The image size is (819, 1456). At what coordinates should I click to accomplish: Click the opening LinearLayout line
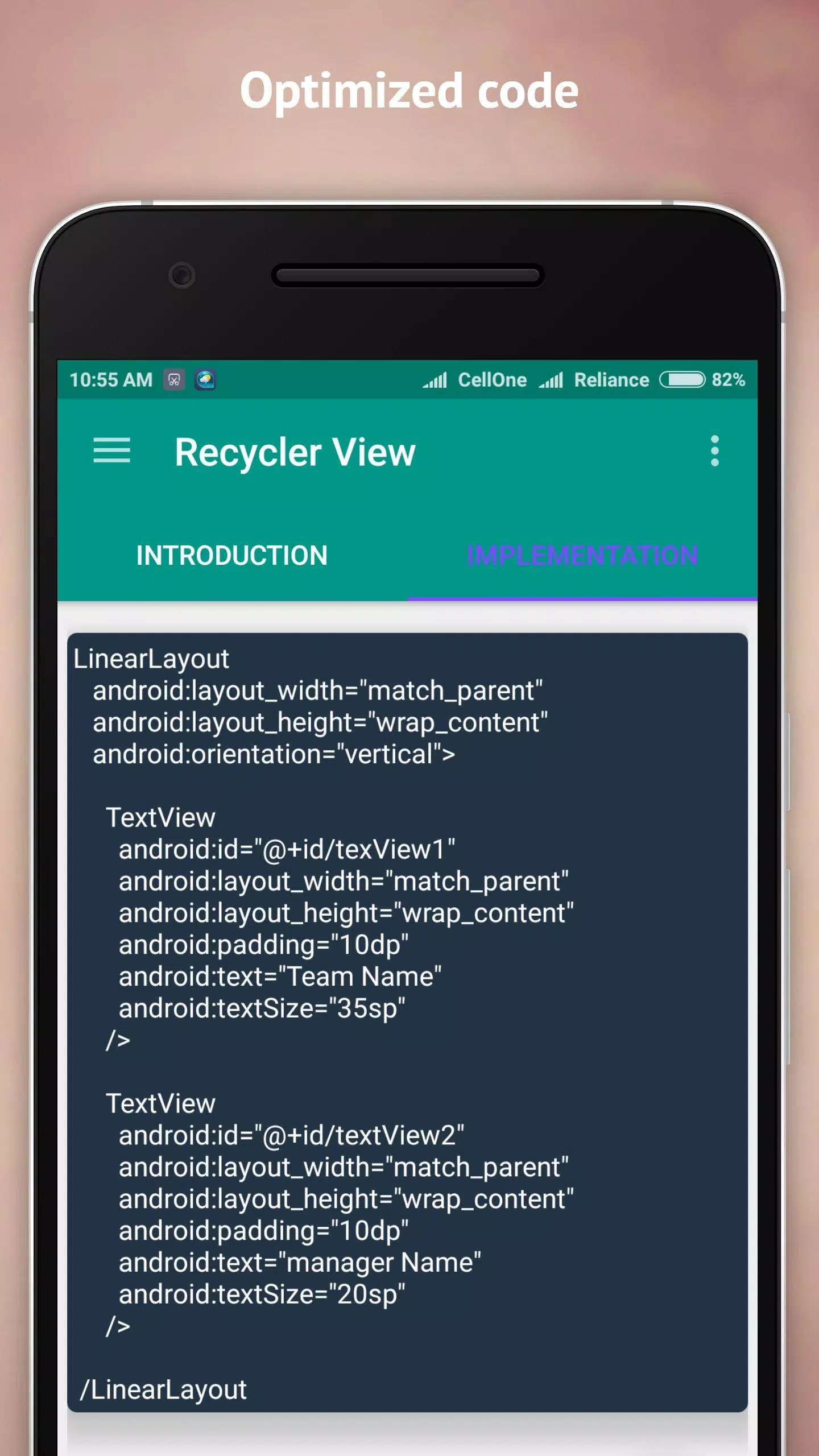(x=151, y=659)
